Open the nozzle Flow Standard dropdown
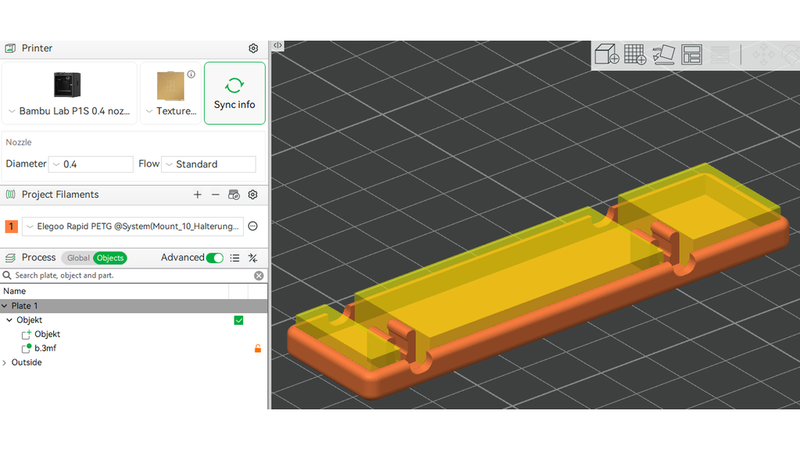The height and width of the screenshot is (450, 800). (x=208, y=164)
